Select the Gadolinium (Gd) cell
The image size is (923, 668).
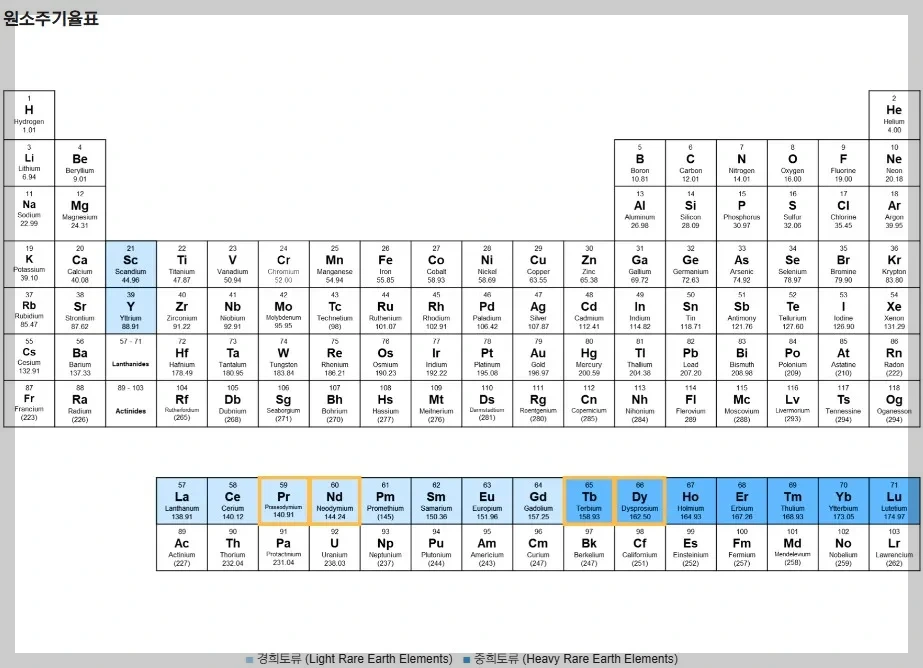tap(538, 501)
